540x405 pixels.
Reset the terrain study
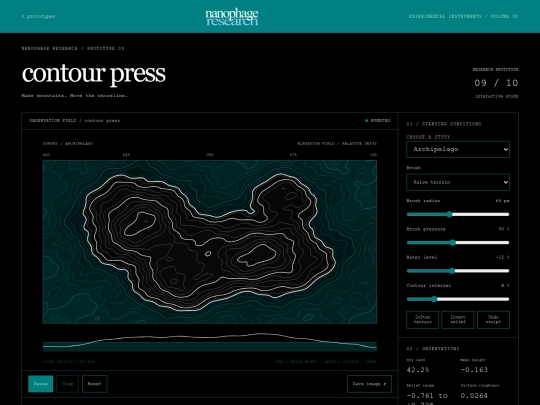[x=94, y=384]
